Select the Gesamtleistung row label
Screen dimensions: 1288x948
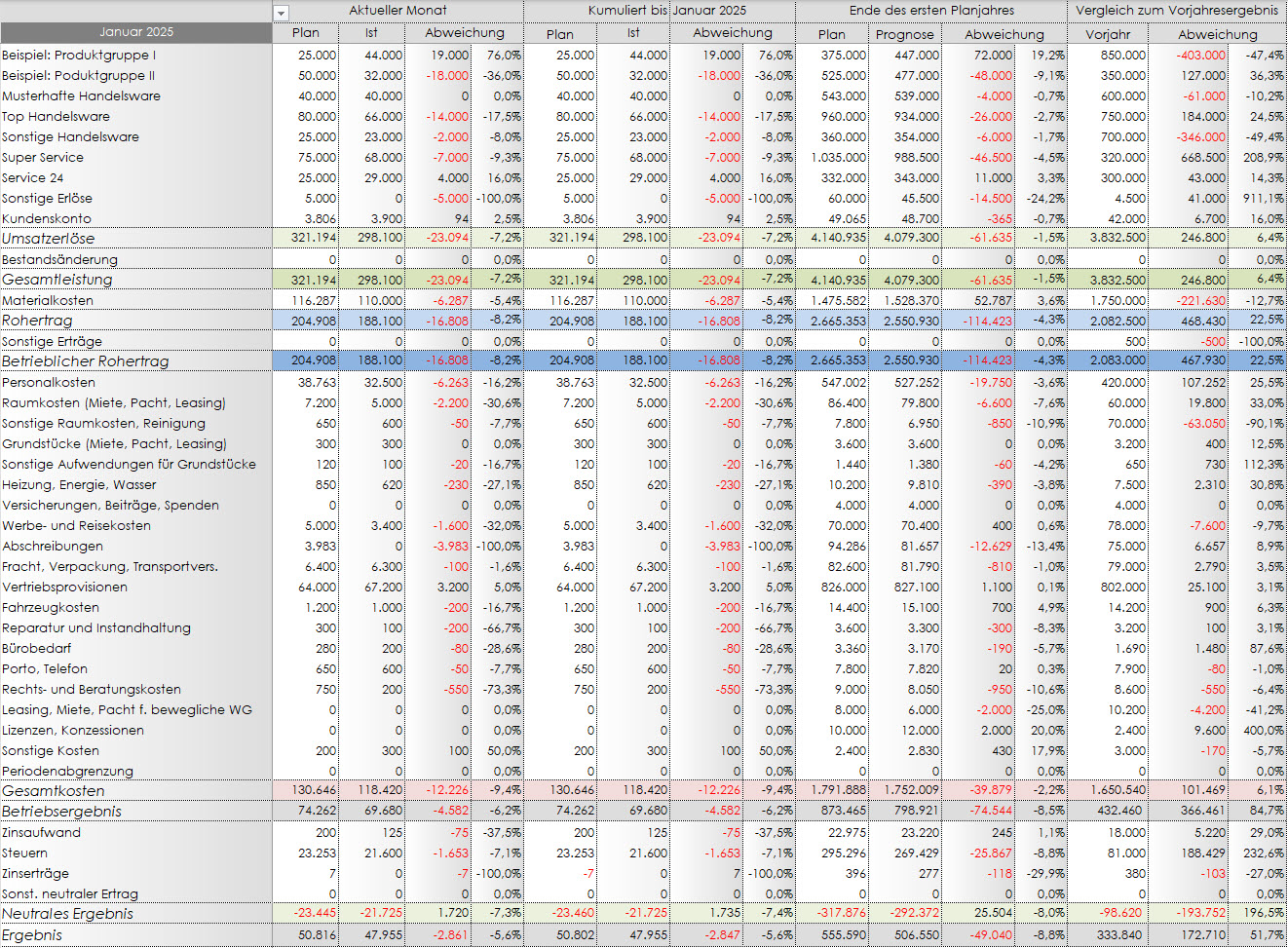coord(57,280)
